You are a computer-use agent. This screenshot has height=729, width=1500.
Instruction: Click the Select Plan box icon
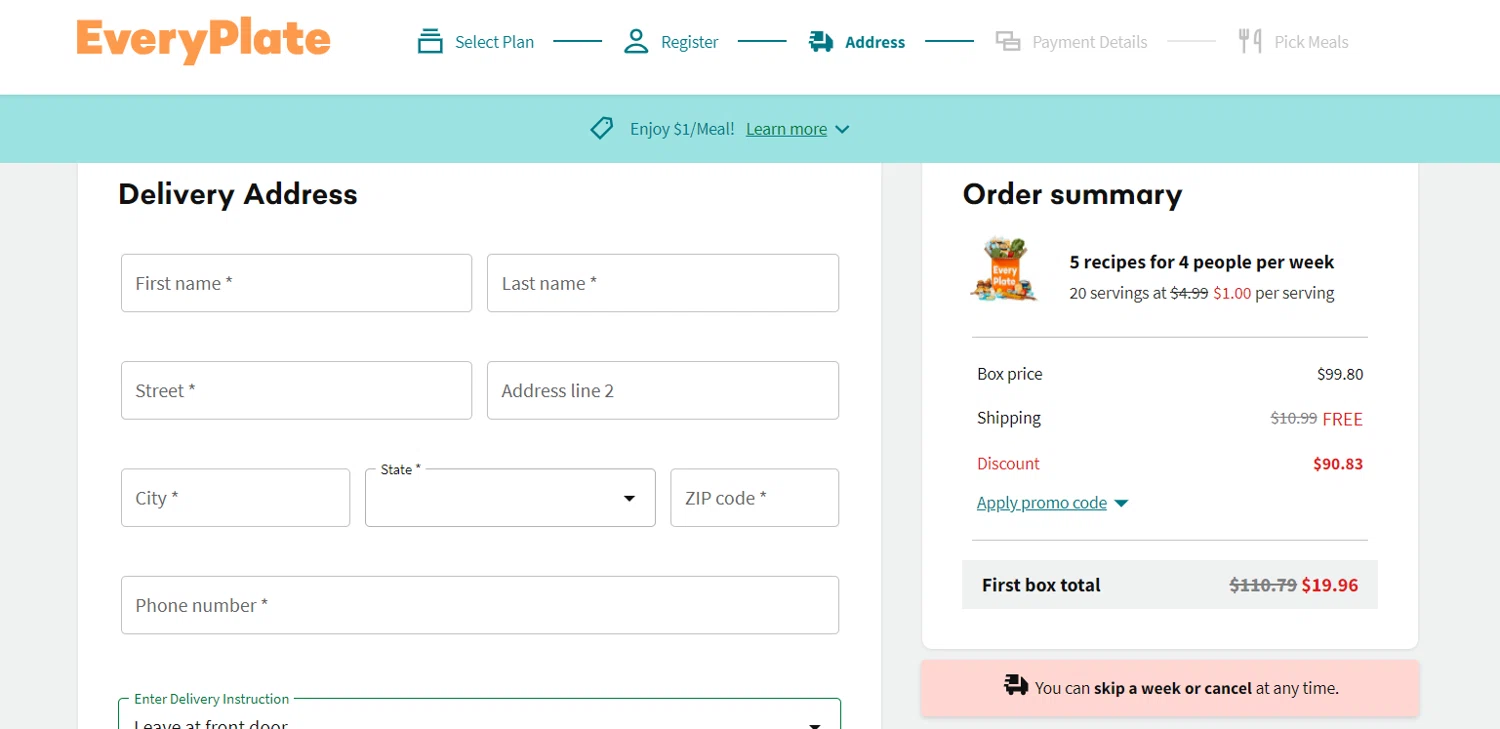pos(430,41)
